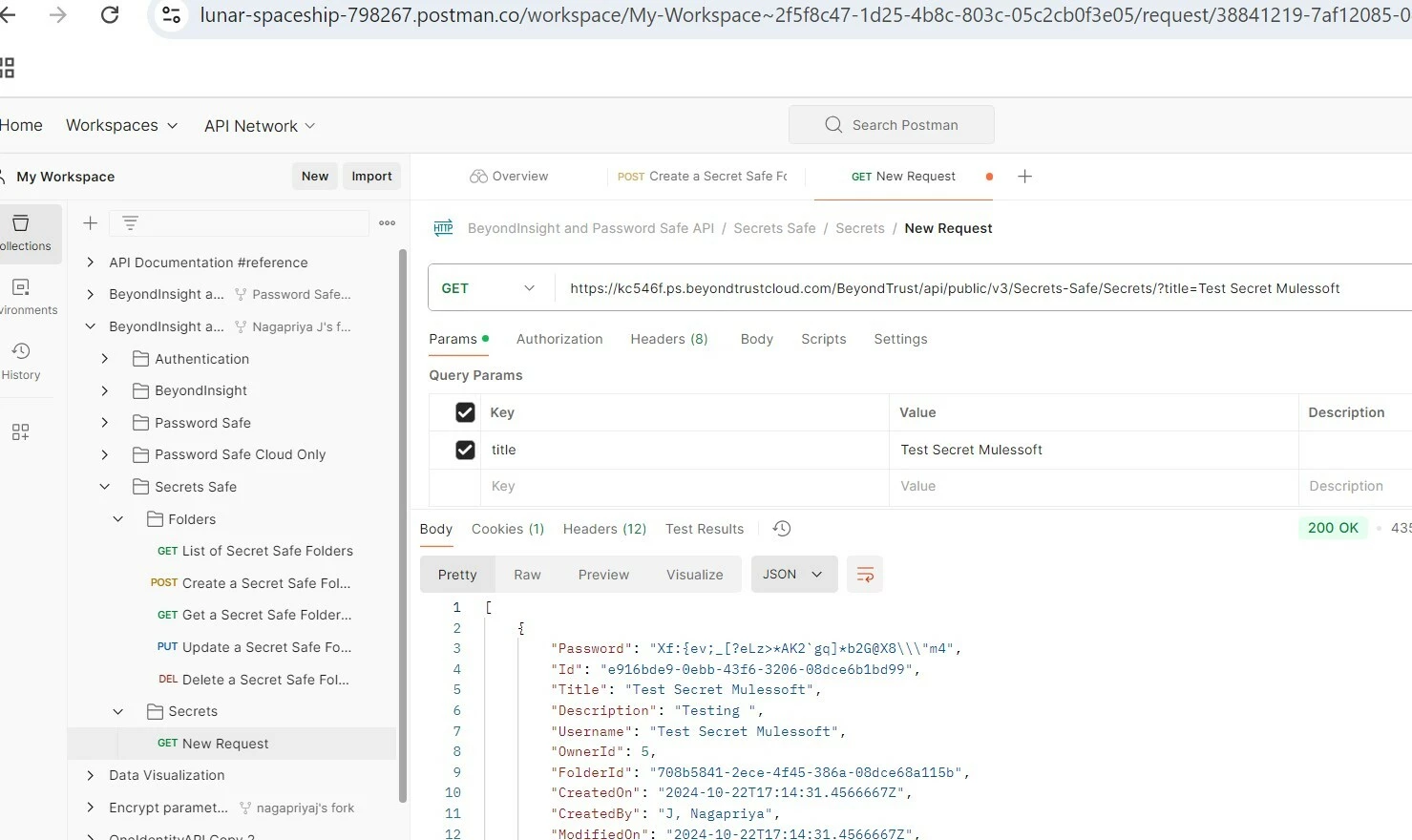The height and width of the screenshot is (840, 1412).
Task: Open response Cookies (1) tab
Action: (508, 529)
